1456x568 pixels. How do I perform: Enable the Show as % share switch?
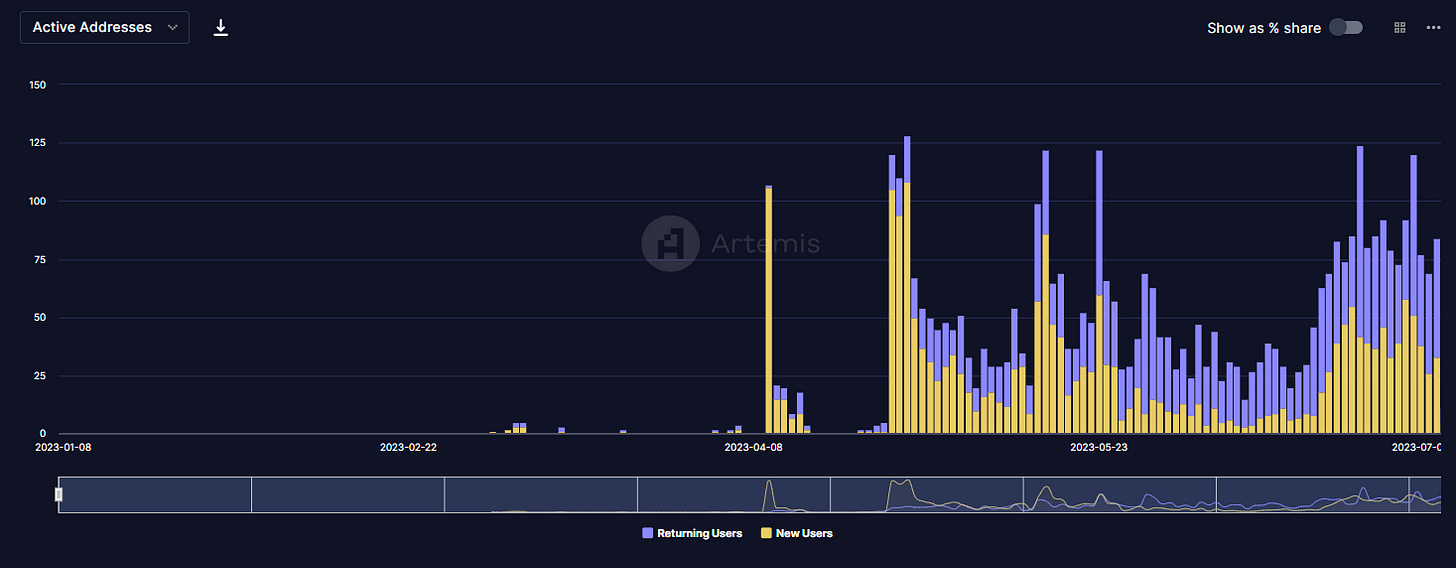1345,28
